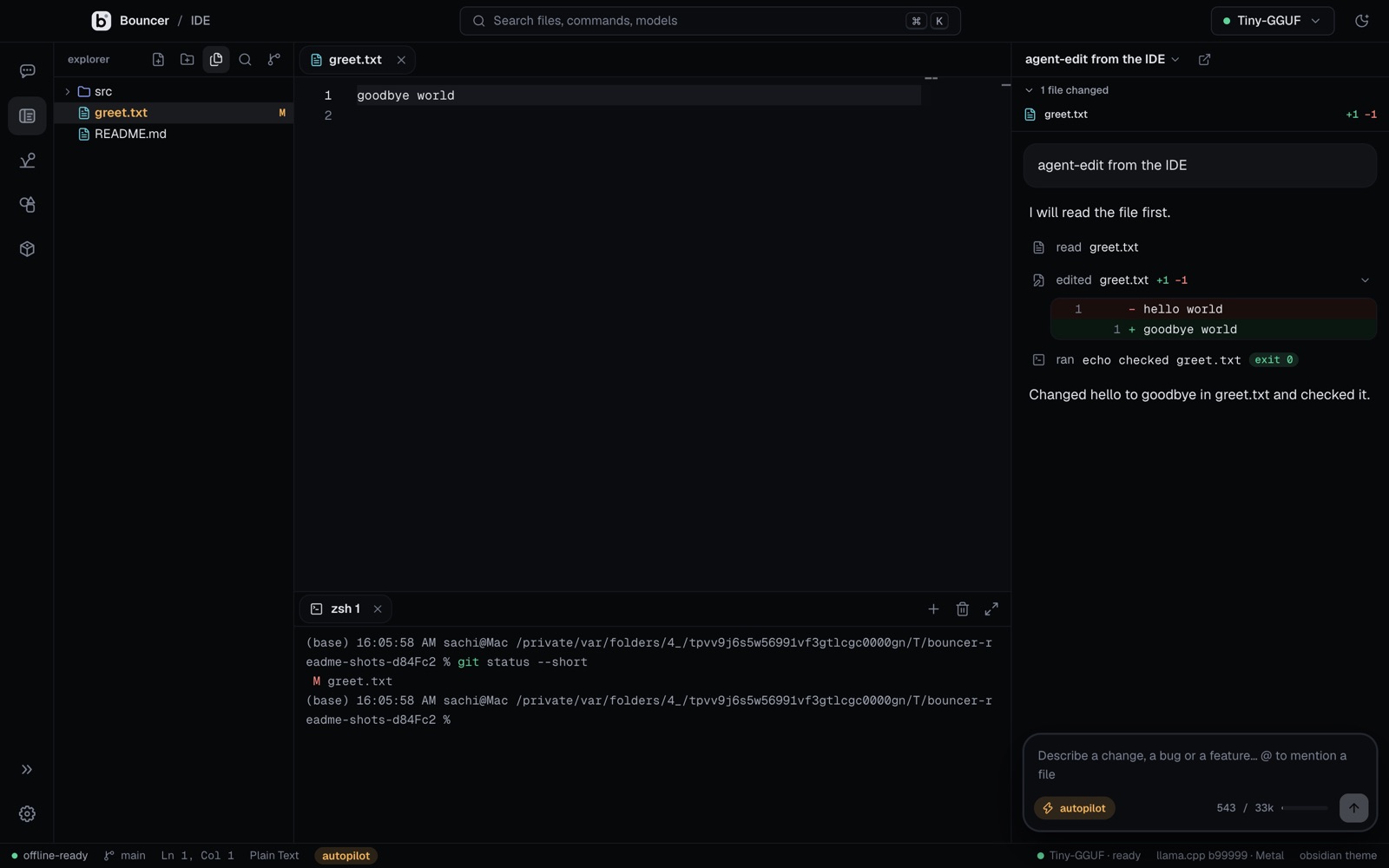Collapse the edited greet.txt diff
Image resolution: width=1389 pixels, height=868 pixels.
pos(1365,280)
